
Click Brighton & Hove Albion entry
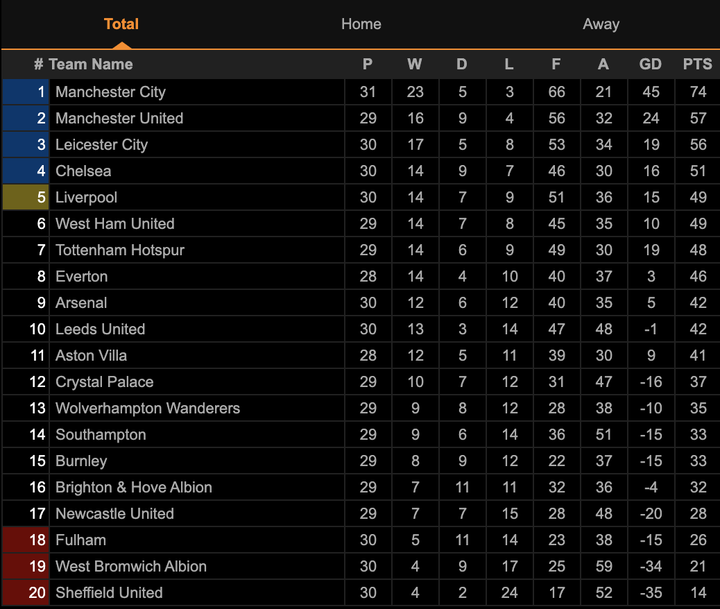click(x=133, y=487)
